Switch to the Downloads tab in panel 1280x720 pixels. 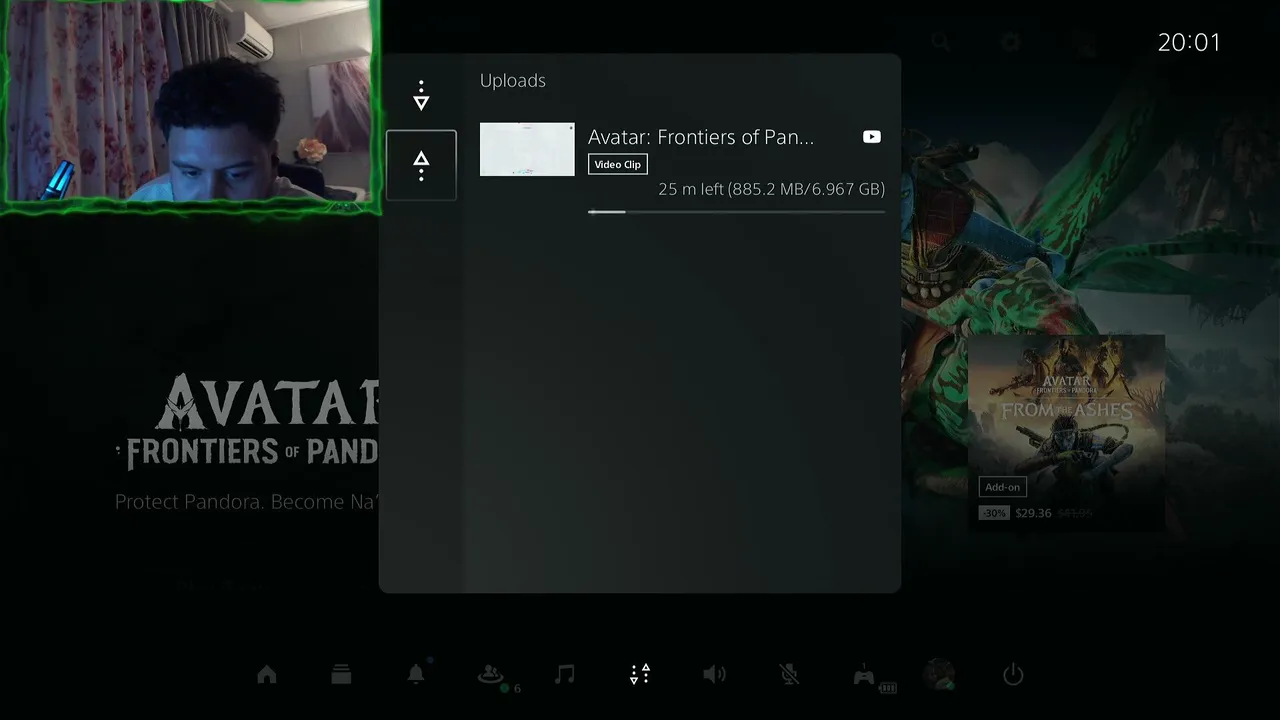421,96
